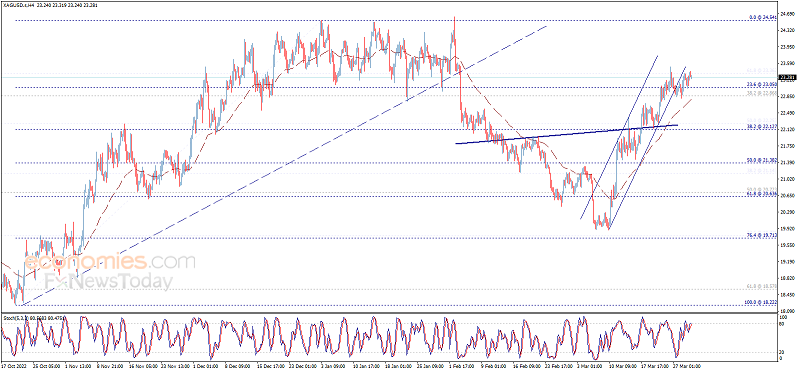Viewport: 798px width, 372px height.
Task: Select the 100.0 Fibonacci label at 18.22
Action: coord(760,302)
